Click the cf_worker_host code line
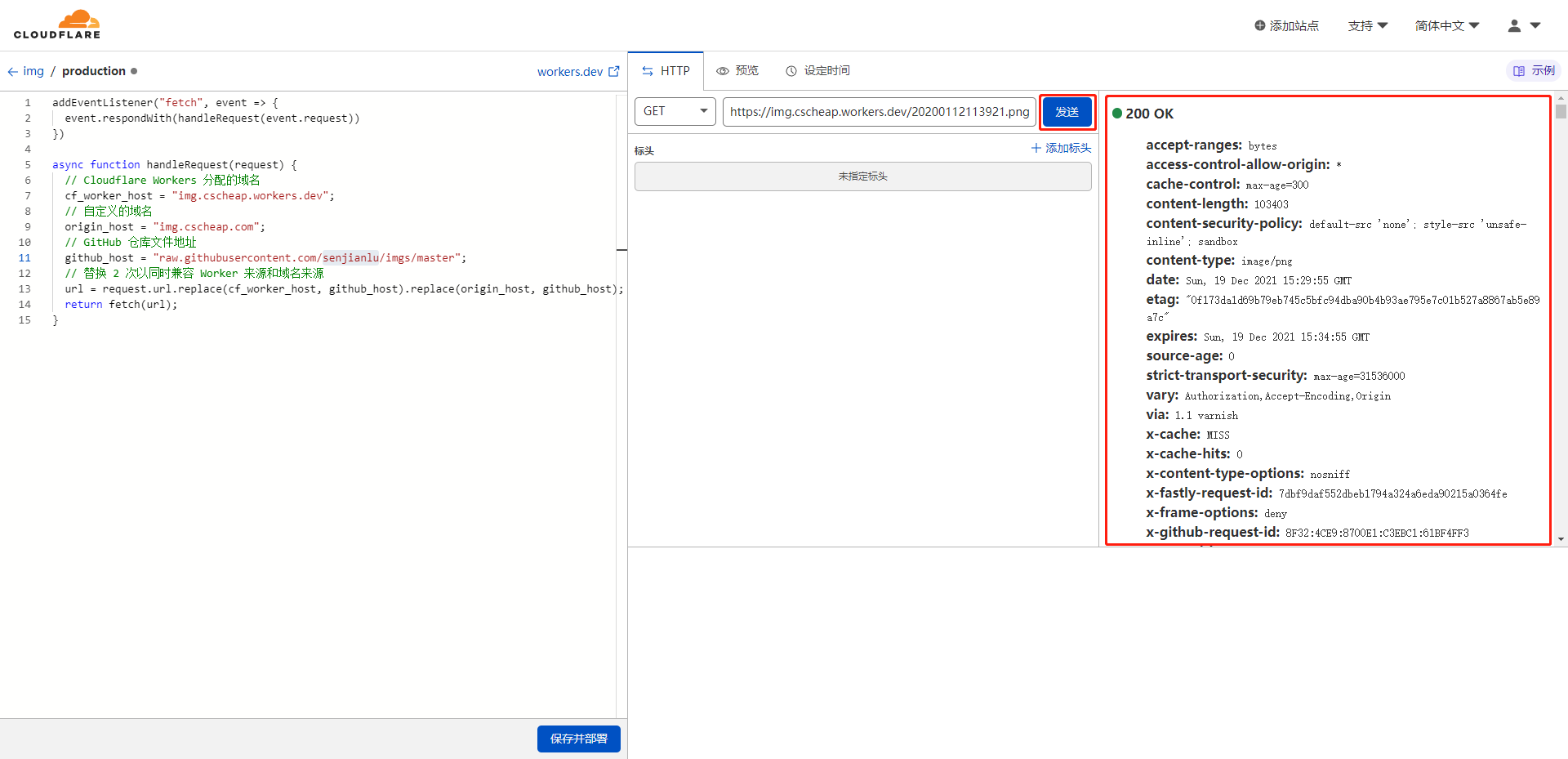Image resolution: width=1568 pixels, height=759 pixels. click(x=200, y=196)
